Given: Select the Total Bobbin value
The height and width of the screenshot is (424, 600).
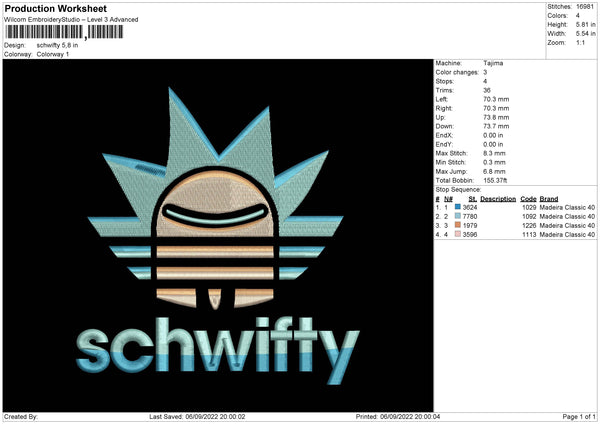Looking at the screenshot, I should (495, 180).
